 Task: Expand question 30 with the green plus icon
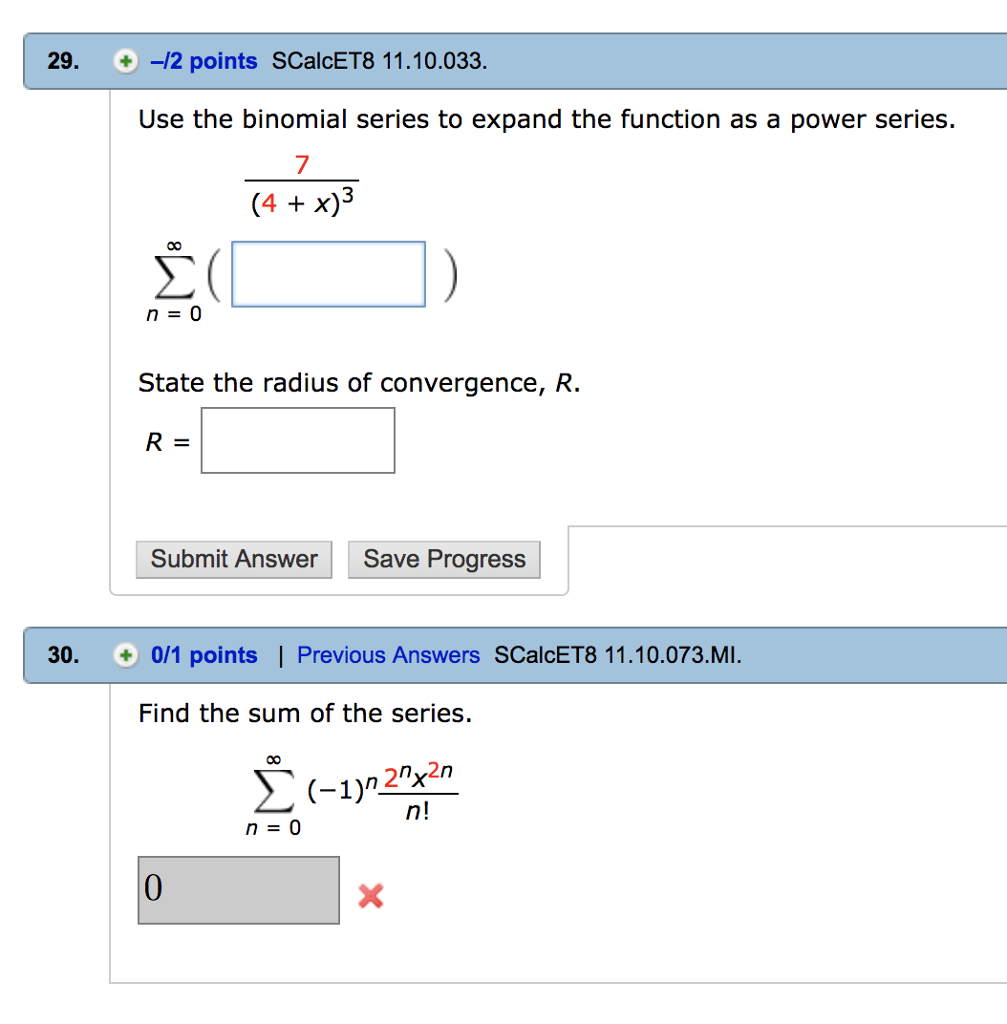tap(124, 655)
